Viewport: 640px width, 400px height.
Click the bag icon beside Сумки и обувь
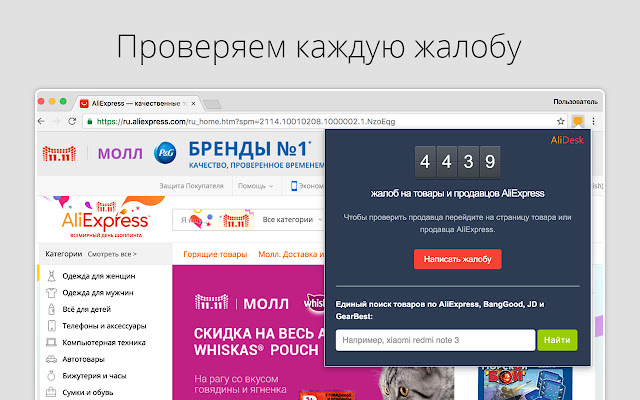point(51,392)
